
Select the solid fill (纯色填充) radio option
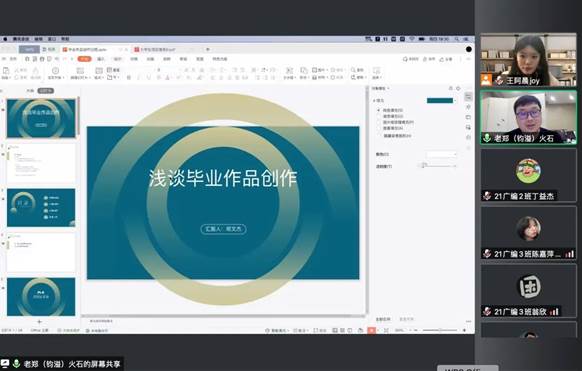pos(390,110)
